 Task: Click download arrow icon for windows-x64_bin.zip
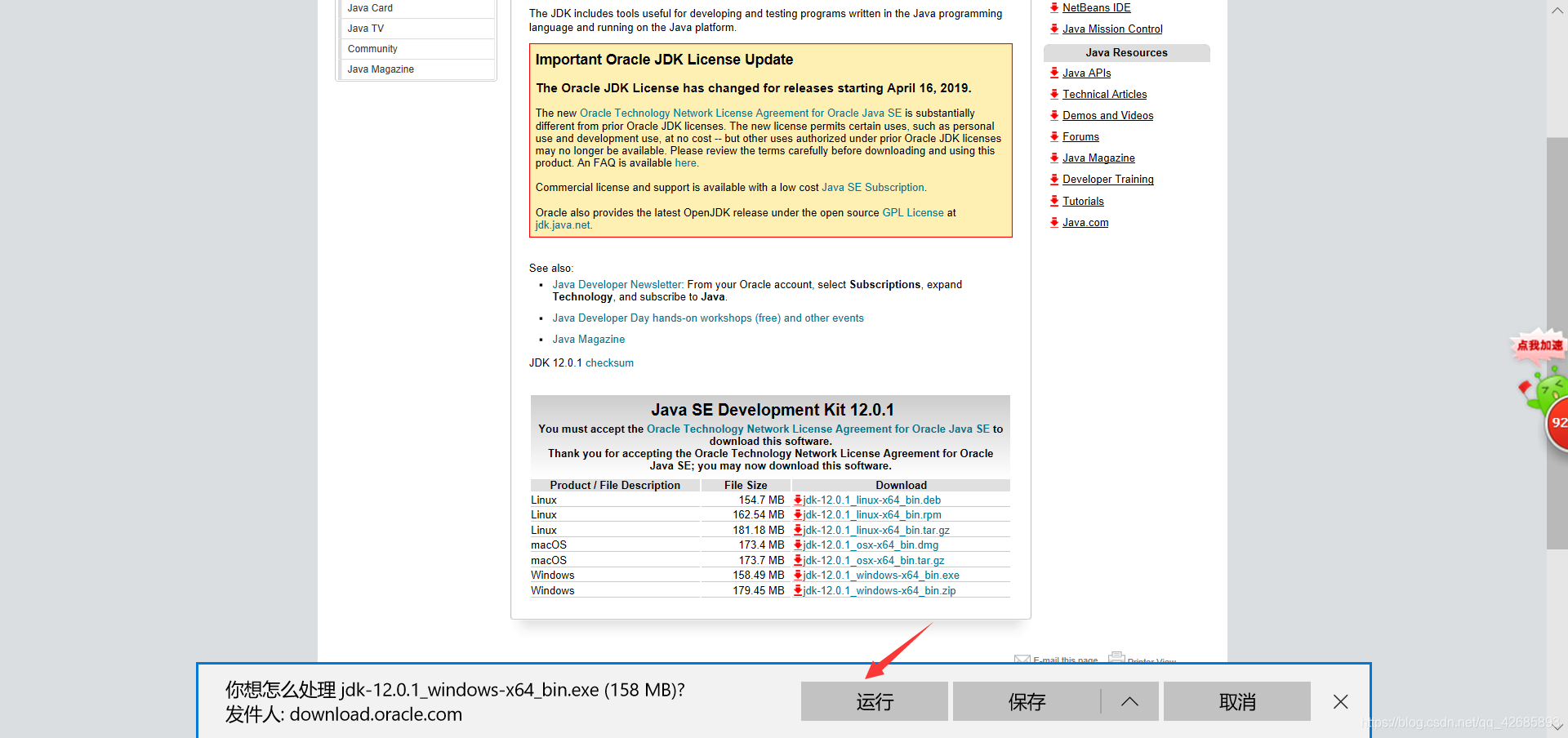click(798, 590)
